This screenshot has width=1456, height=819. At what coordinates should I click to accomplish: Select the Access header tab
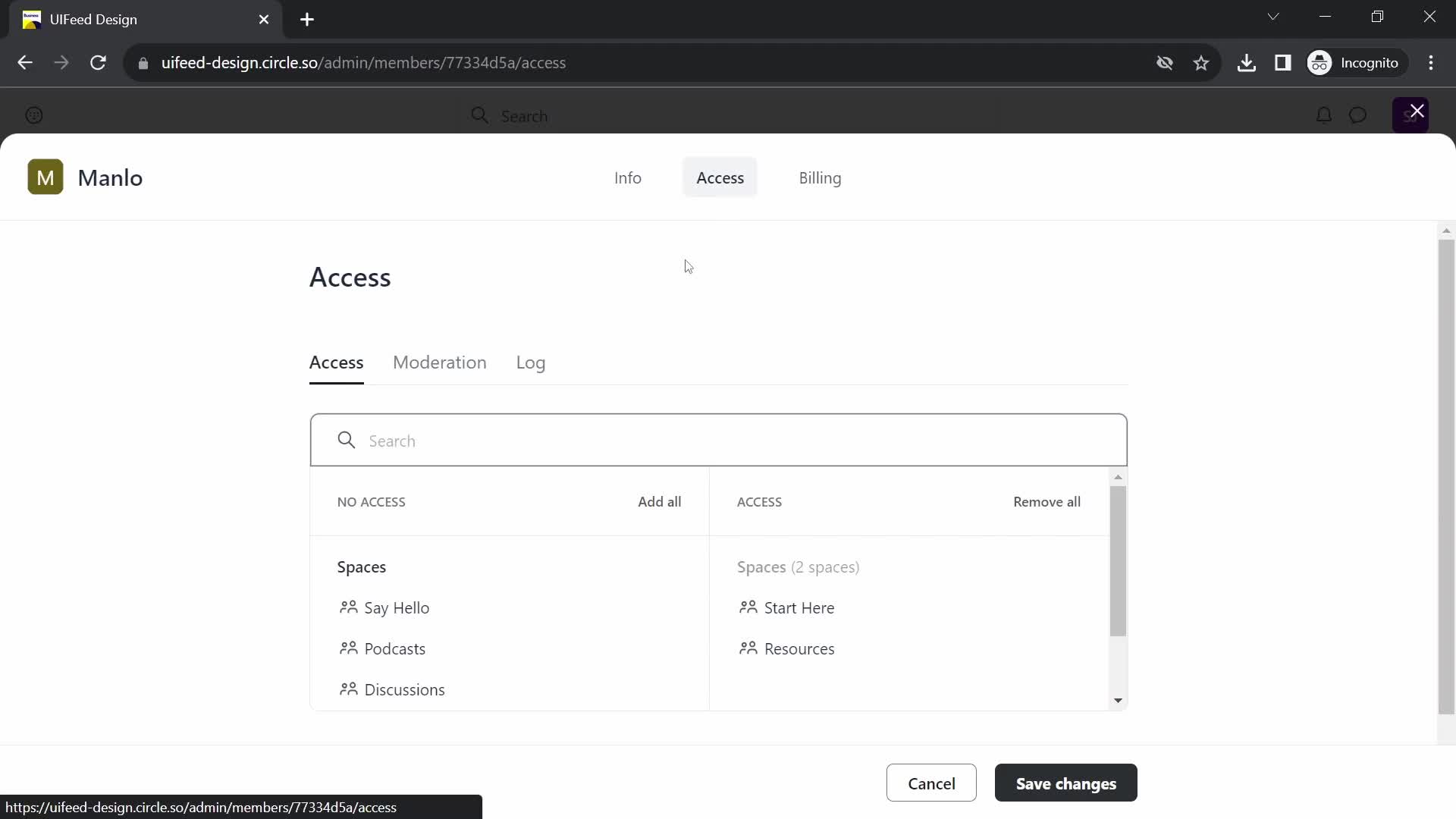tap(720, 177)
